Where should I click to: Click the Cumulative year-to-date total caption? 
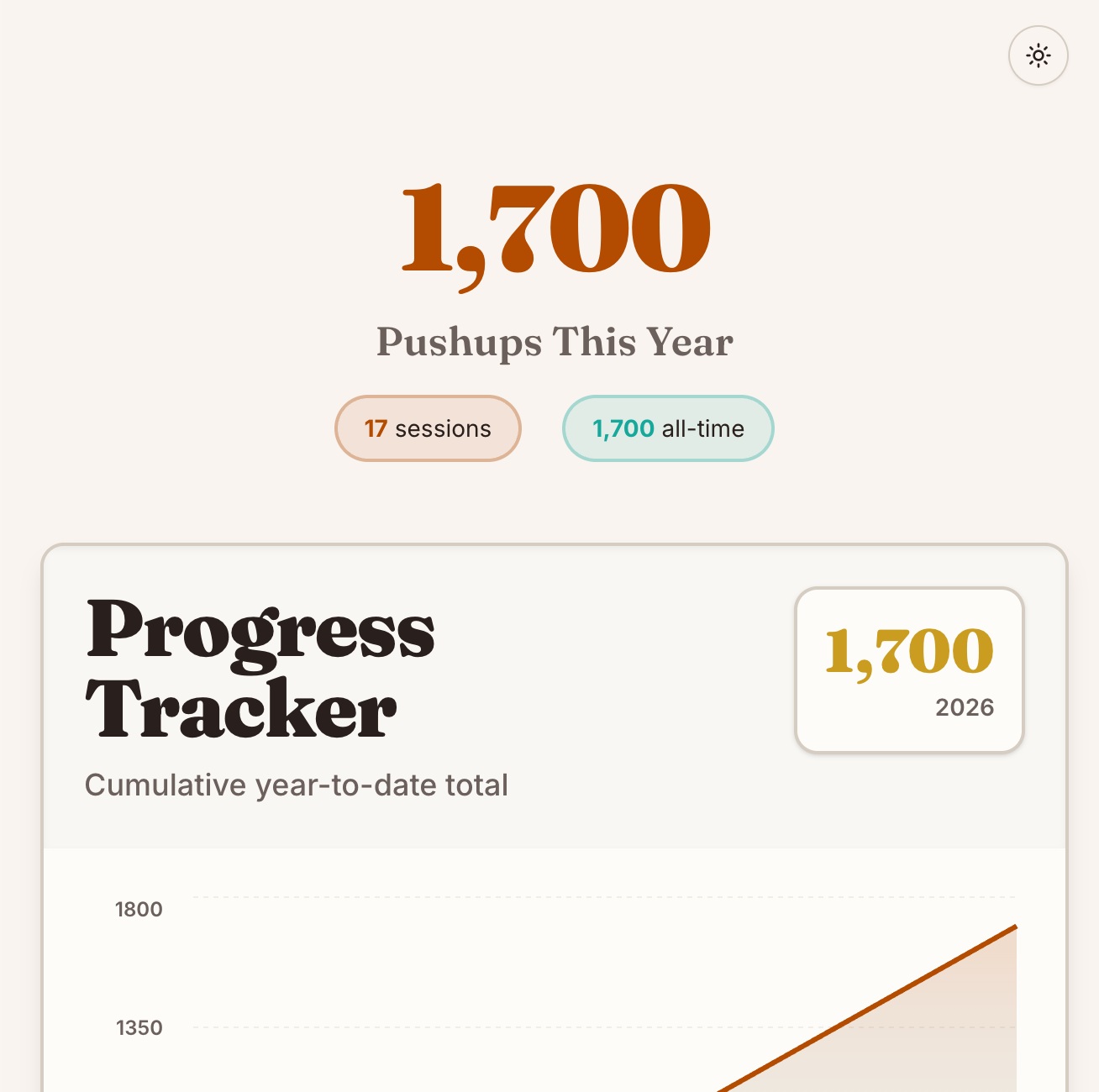pos(297,785)
